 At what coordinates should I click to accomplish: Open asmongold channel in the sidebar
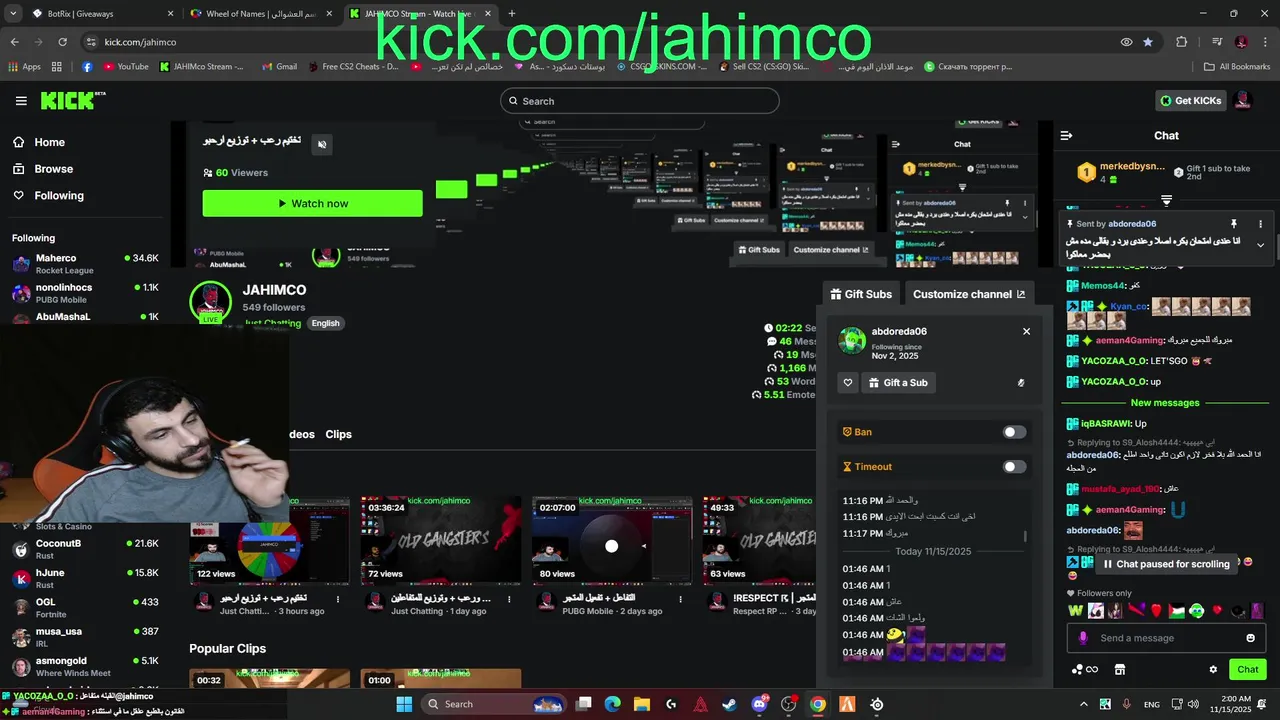(x=85, y=666)
